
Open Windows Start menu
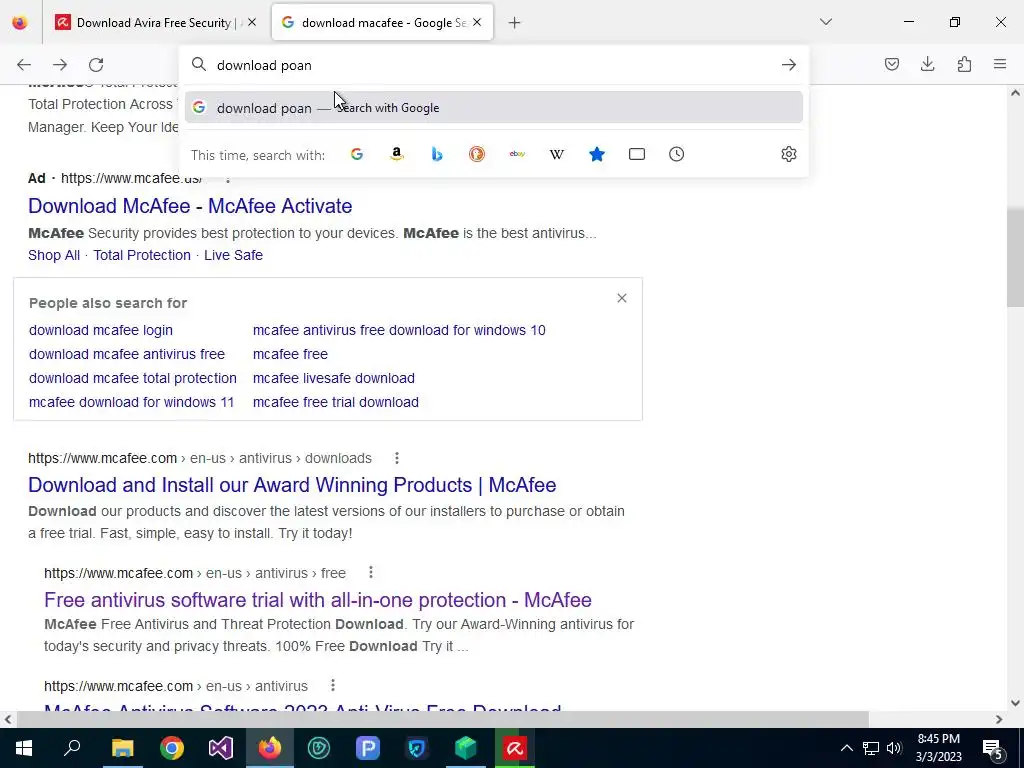point(24,748)
